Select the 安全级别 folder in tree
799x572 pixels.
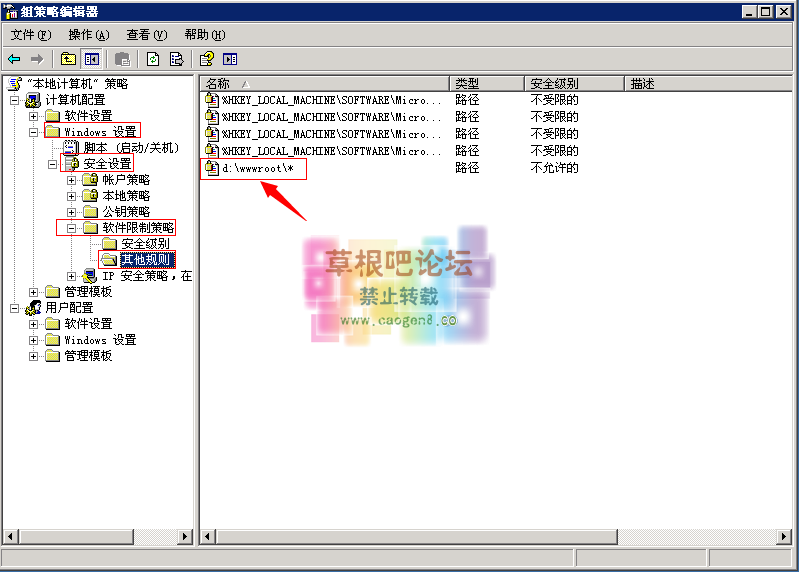[144, 244]
